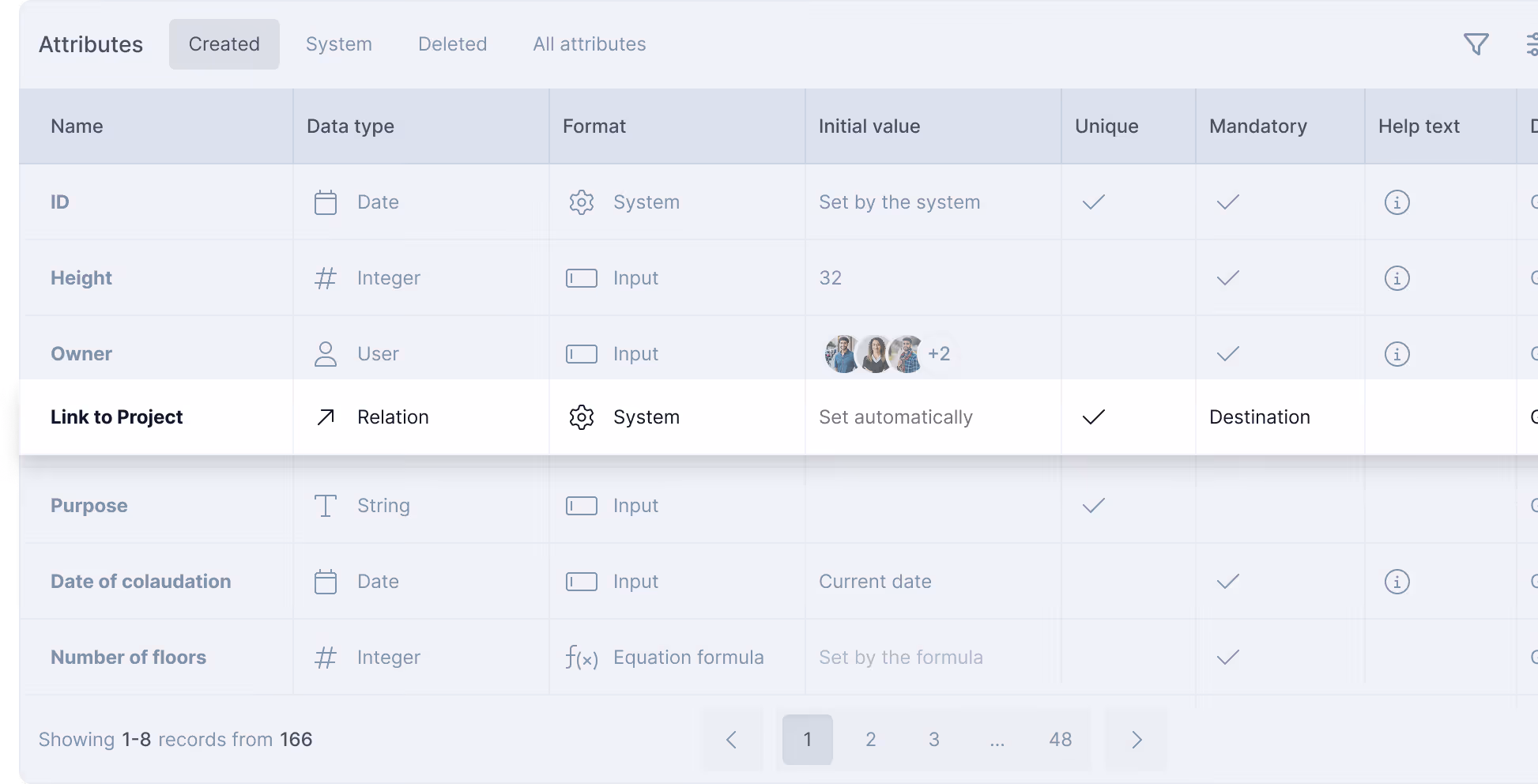The width and height of the screenshot is (1538, 784).
Task: Go to page 3
Action: pos(934,740)
